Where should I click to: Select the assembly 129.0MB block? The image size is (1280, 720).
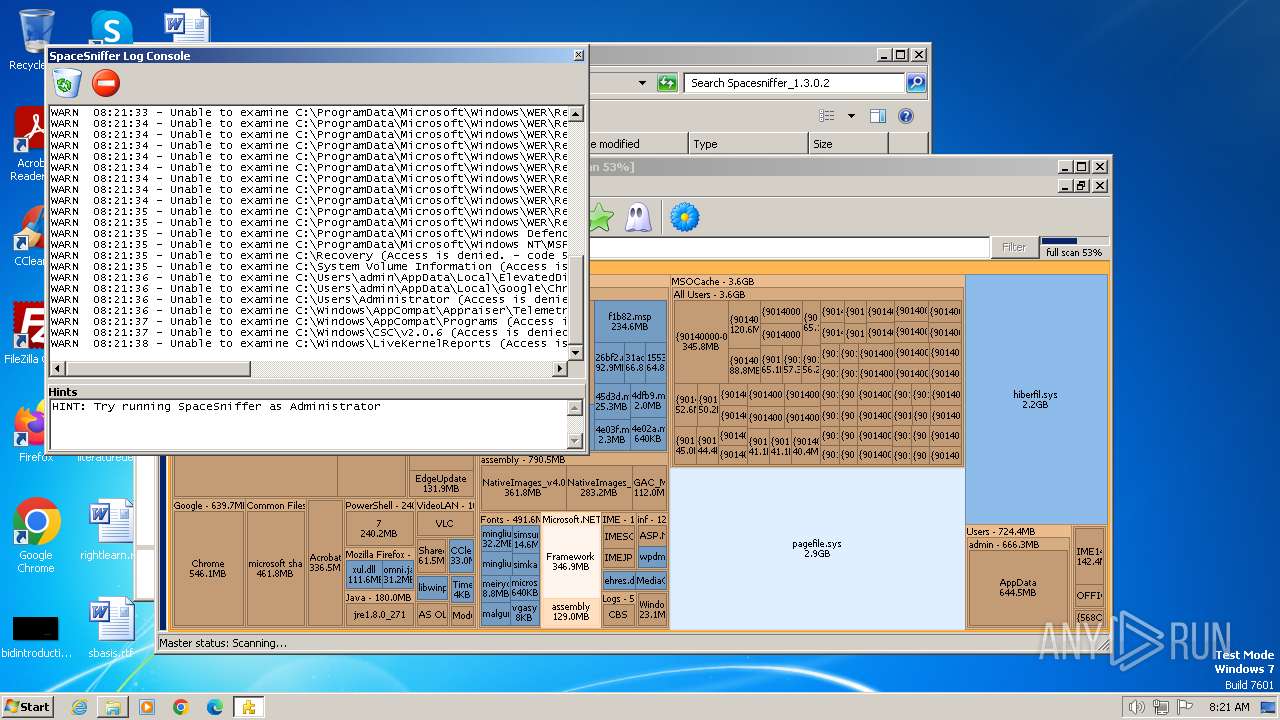pyautogui.click(x=571, y=612)
